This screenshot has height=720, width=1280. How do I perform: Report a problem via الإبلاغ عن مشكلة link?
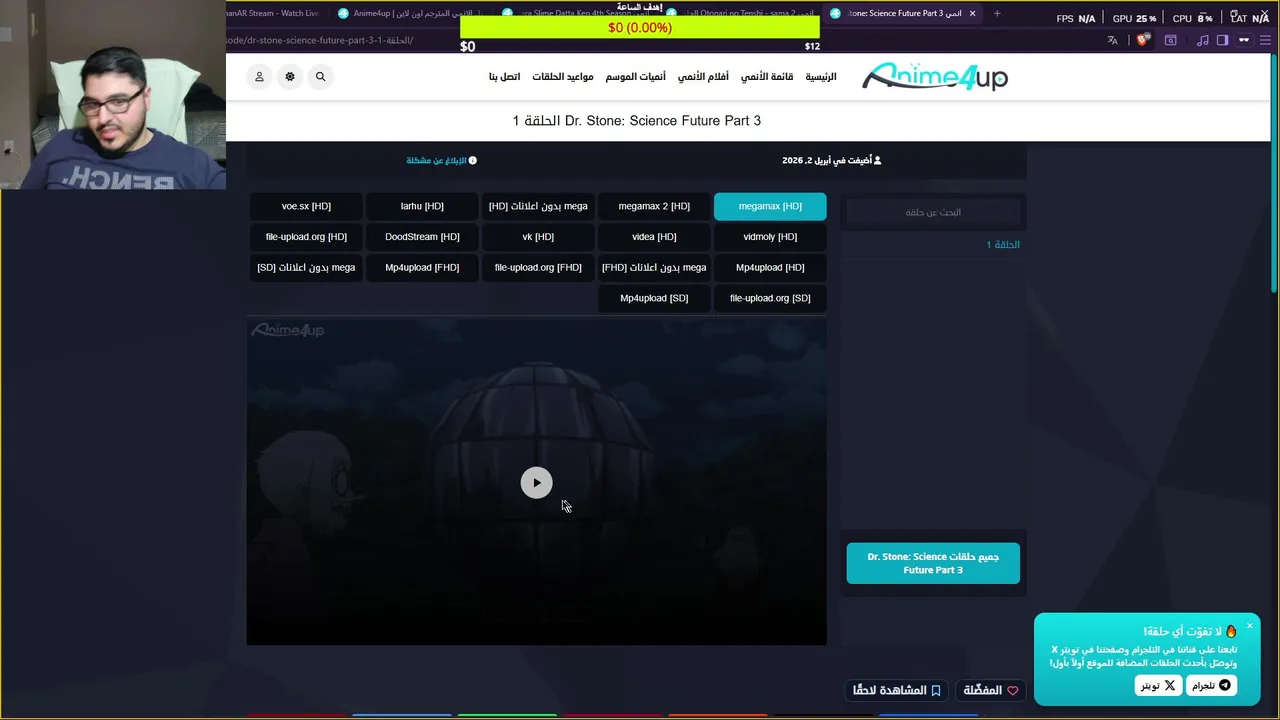click(x=441, y=160)
